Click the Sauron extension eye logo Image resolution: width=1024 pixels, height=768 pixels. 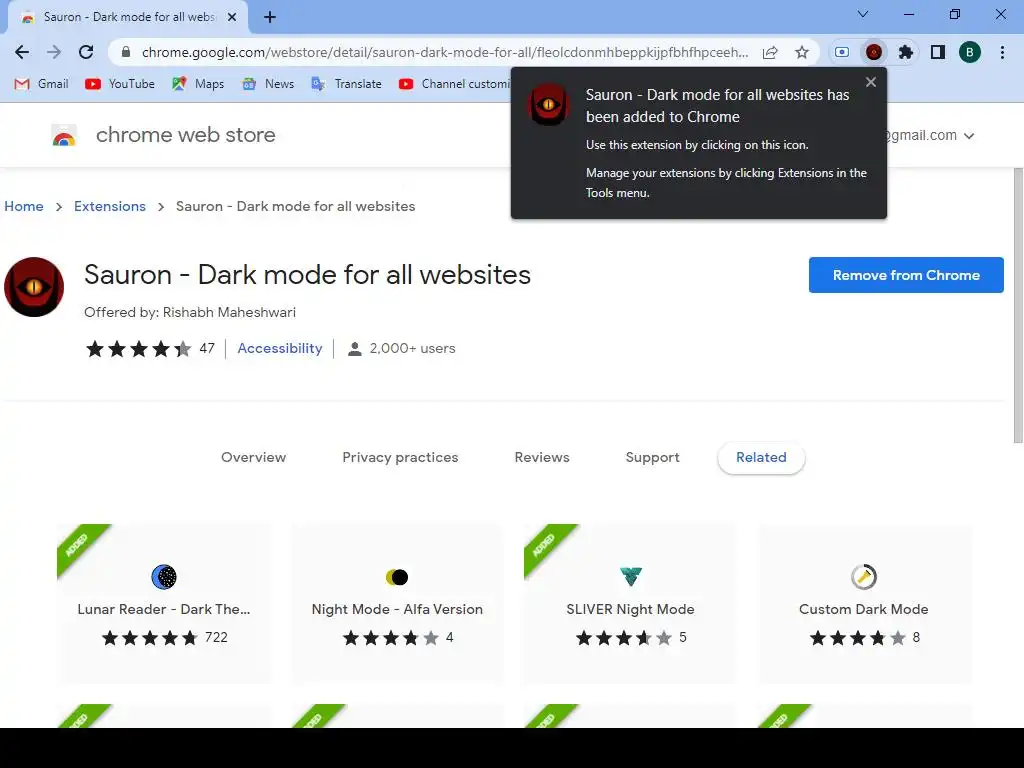34,287
